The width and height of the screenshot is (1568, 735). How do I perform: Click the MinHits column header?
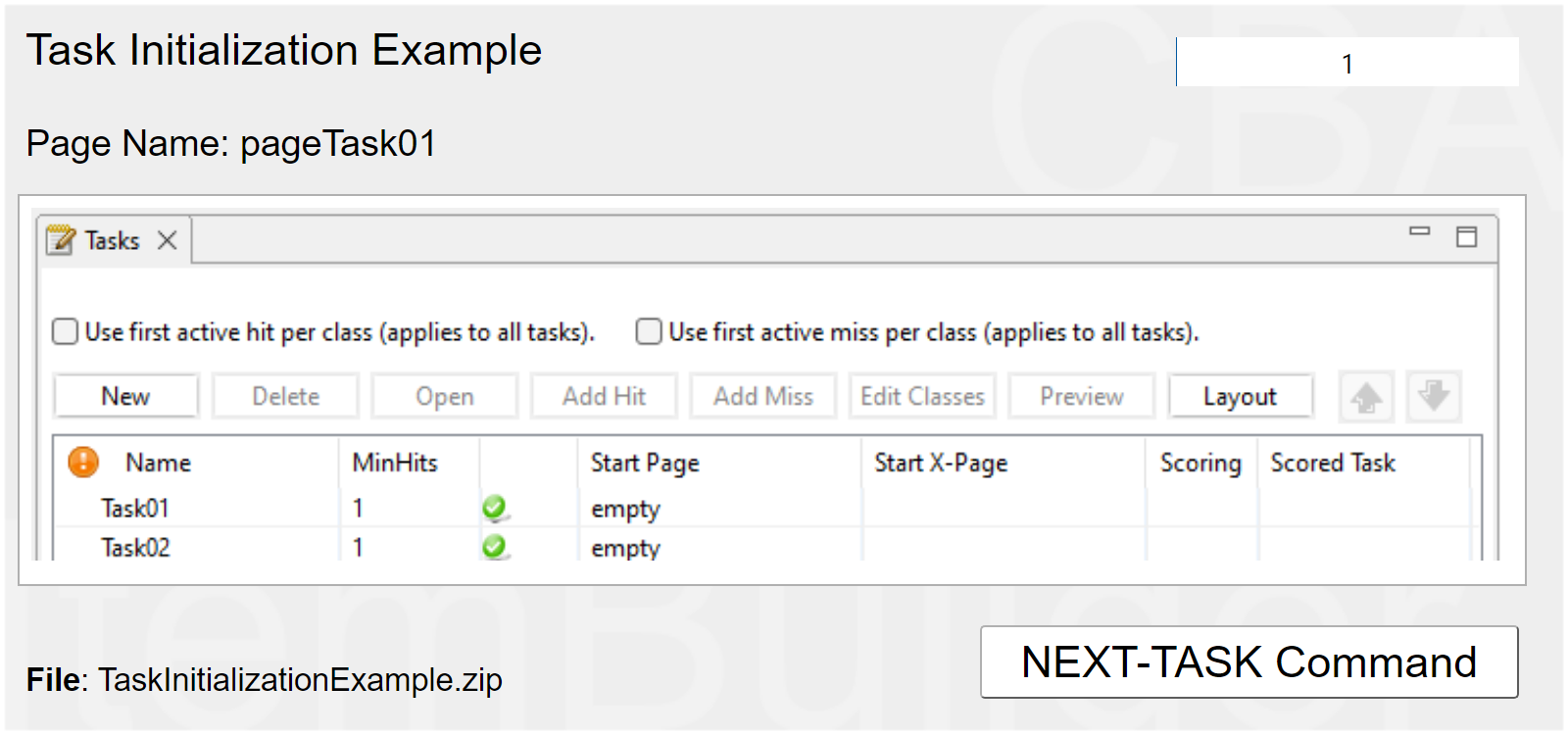(395, 463)
